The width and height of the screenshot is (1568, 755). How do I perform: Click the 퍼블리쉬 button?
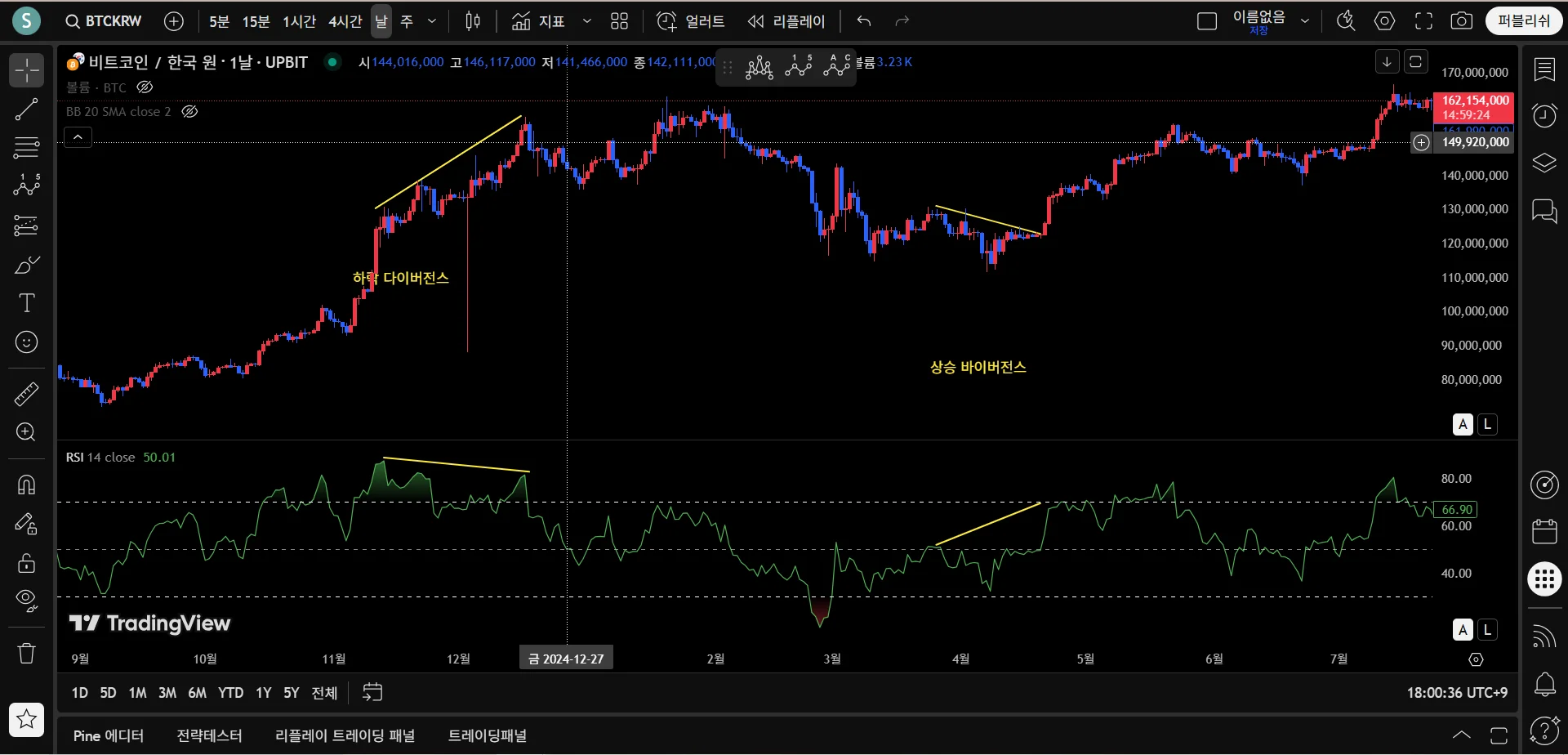1524,21
